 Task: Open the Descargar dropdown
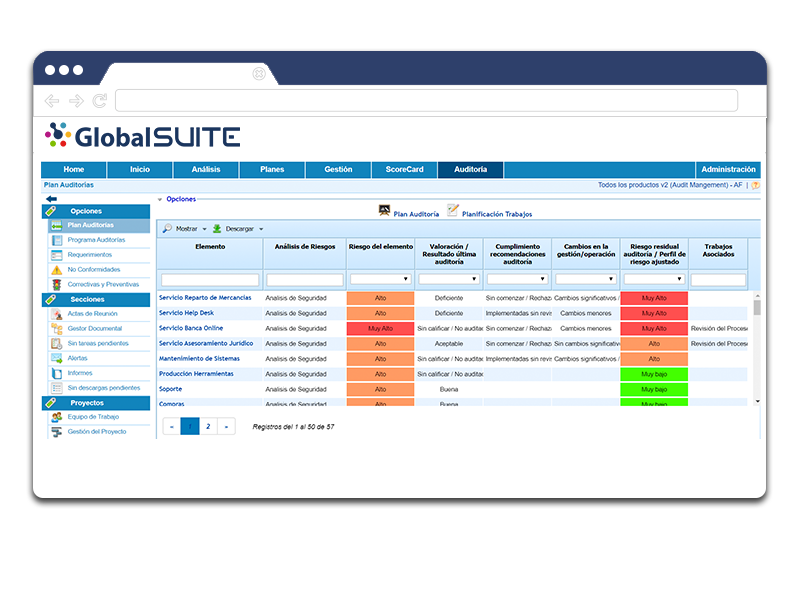238,229
